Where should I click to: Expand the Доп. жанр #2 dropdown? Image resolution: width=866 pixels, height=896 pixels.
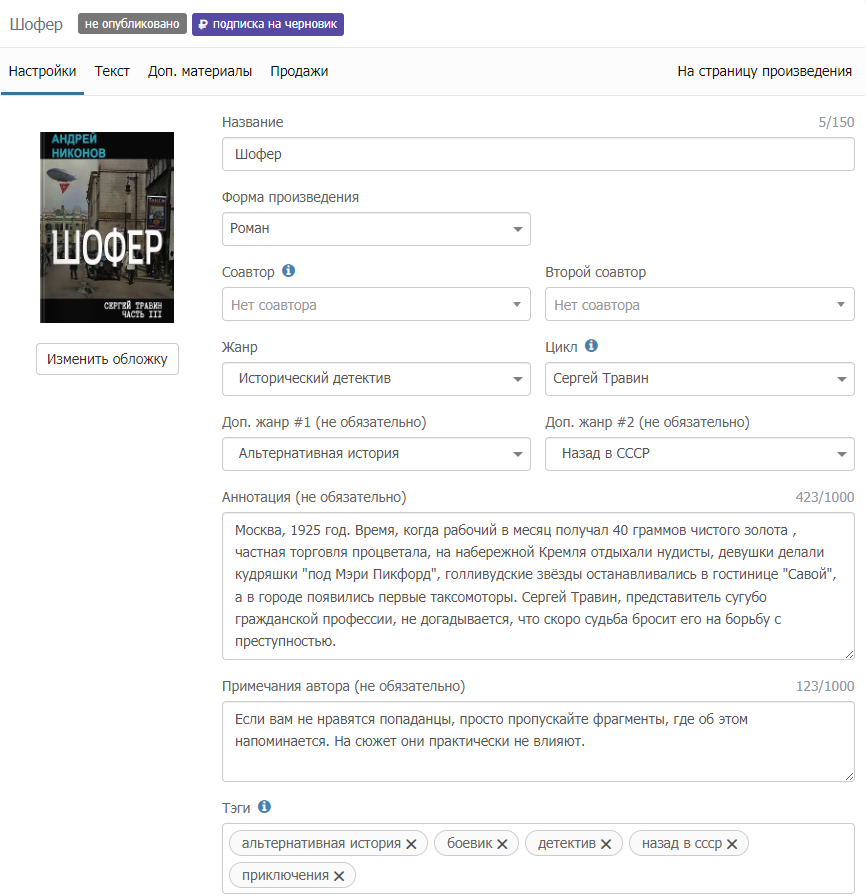699,453
